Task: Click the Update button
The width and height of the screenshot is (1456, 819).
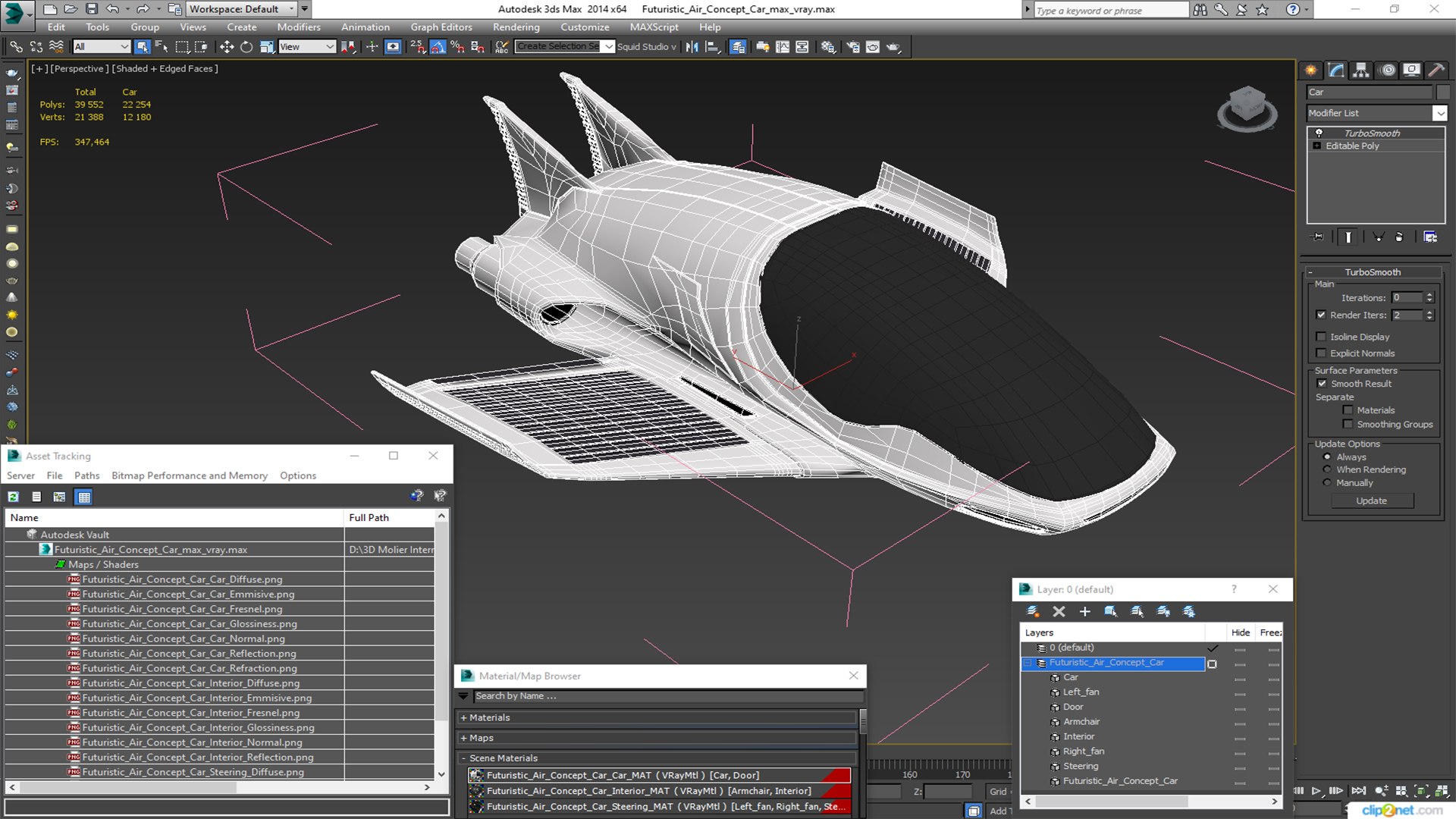Action: click(x=1371, y=500)
